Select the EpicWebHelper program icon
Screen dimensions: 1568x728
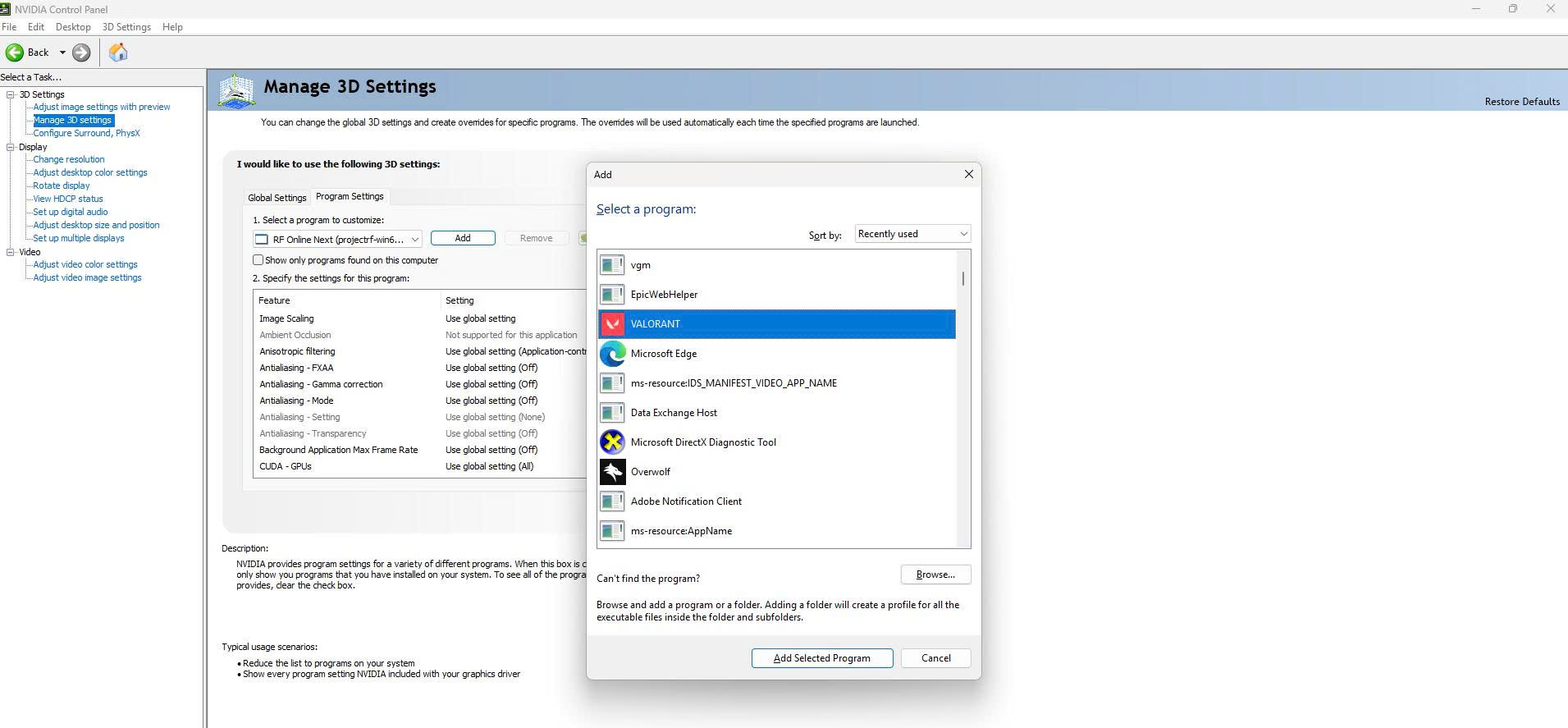click(612, 295)
